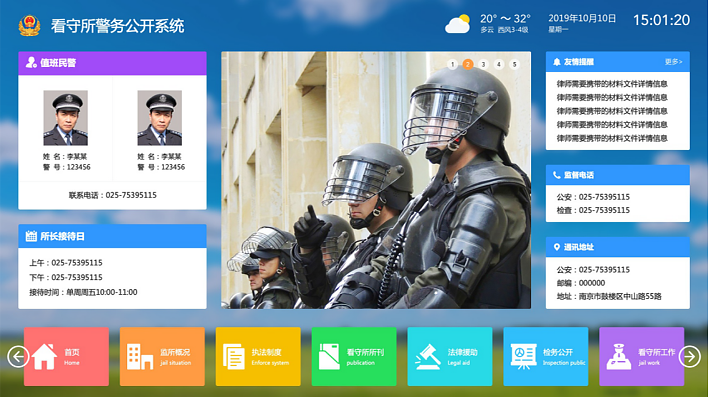Click the left arrow to scroll menu tiles
Screen dimensions: 709x397
point(18,357)
